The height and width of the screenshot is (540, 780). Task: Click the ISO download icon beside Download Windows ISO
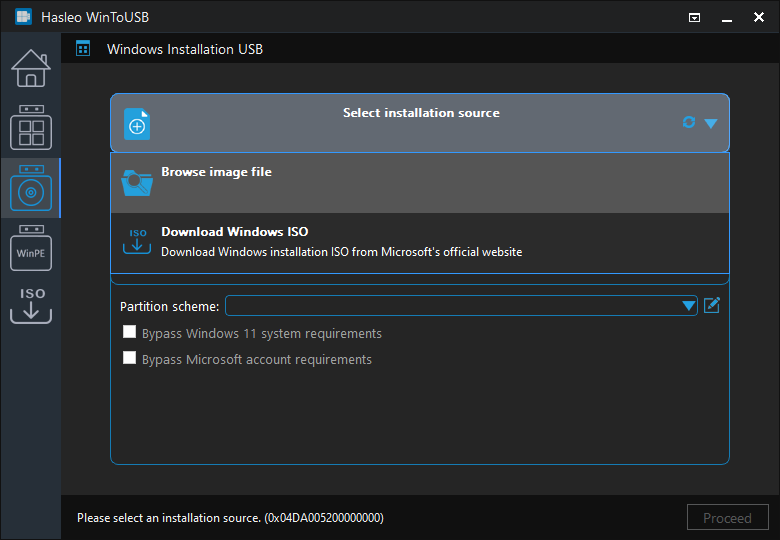[x=137, y=241]
